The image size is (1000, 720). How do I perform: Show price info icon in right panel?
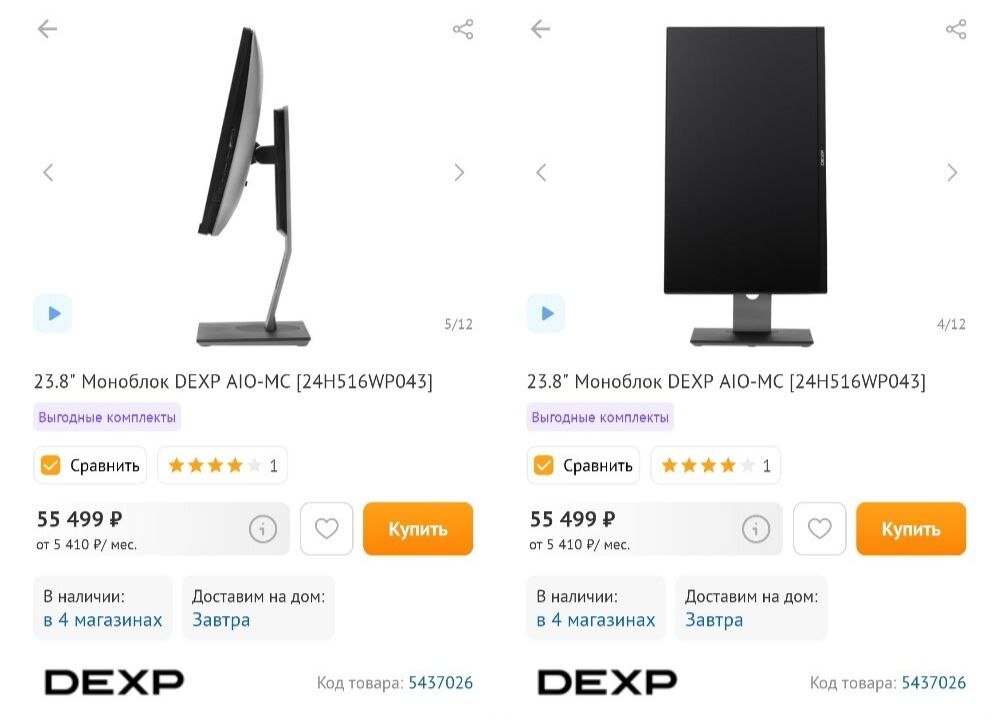coord(756,529)
